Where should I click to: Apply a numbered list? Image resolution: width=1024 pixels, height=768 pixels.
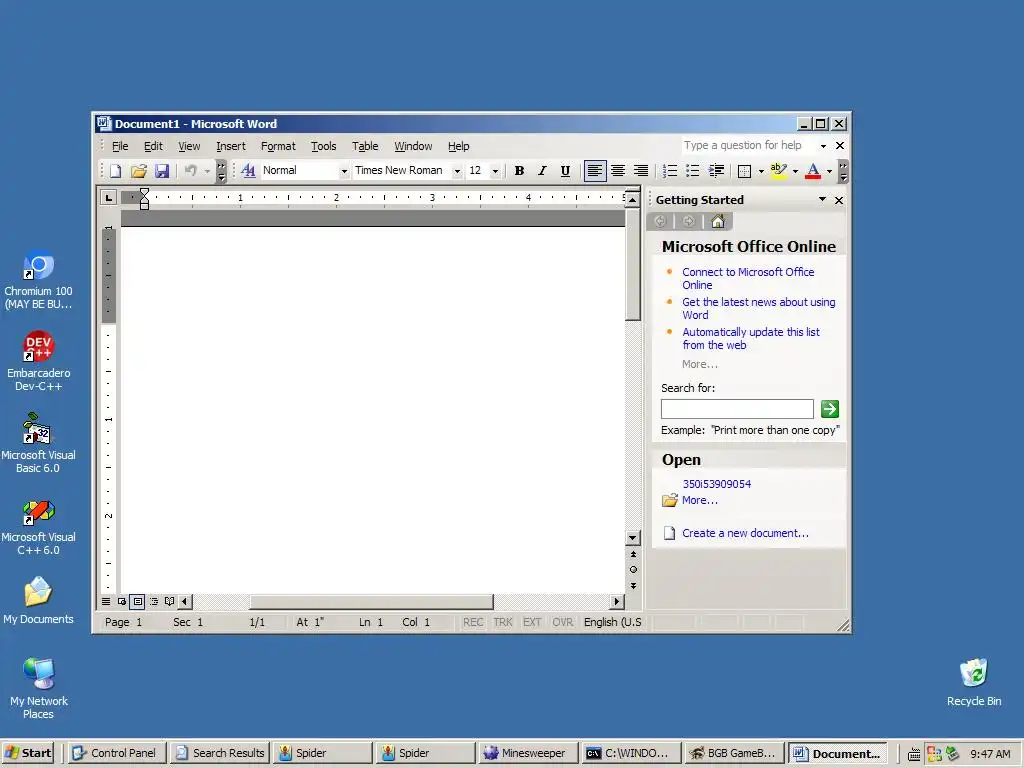[670, 171]
